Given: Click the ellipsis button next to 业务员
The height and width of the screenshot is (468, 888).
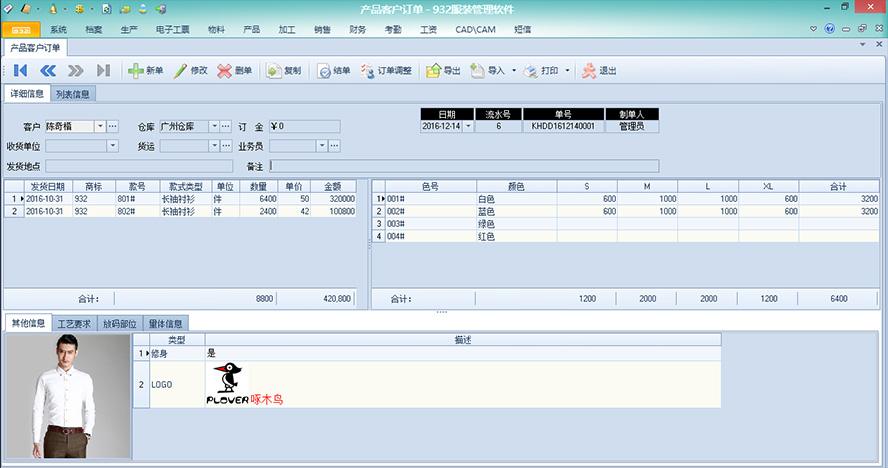Looking at the screenshot, I should point(335,146).
